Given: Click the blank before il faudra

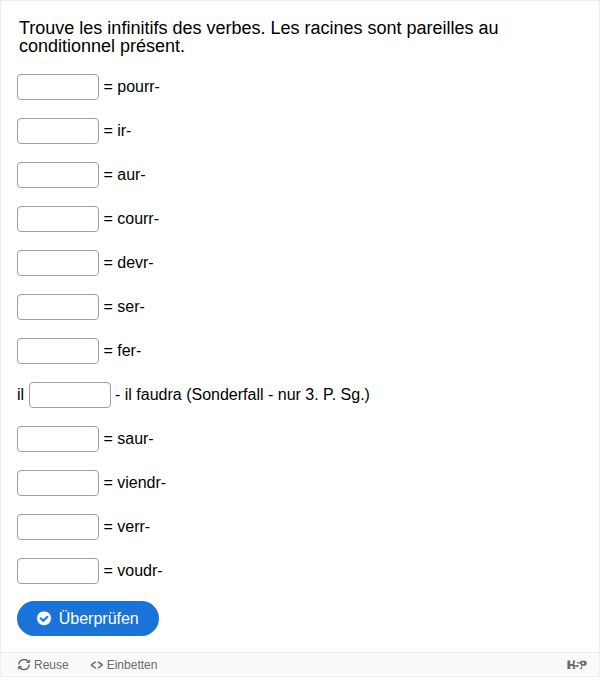Looking at the screenshot, I should 69,395.
